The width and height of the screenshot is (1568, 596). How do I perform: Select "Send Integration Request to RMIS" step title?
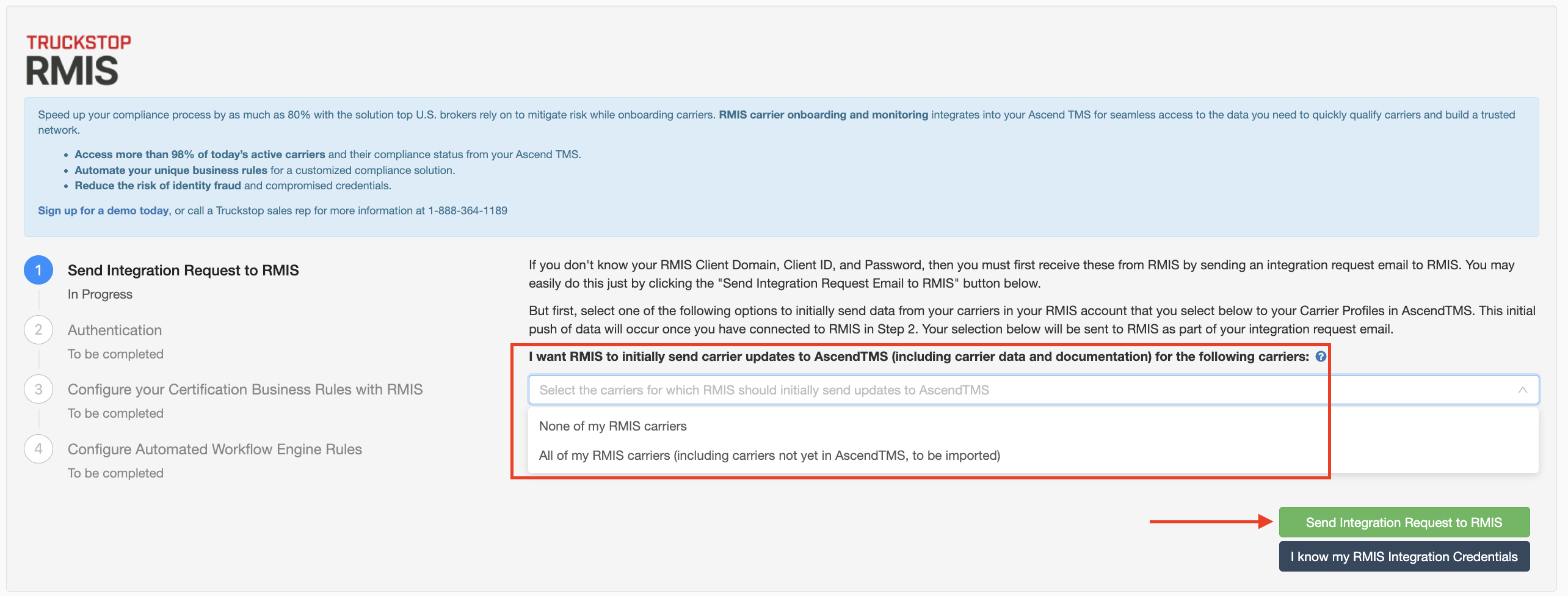coord(183,271)
